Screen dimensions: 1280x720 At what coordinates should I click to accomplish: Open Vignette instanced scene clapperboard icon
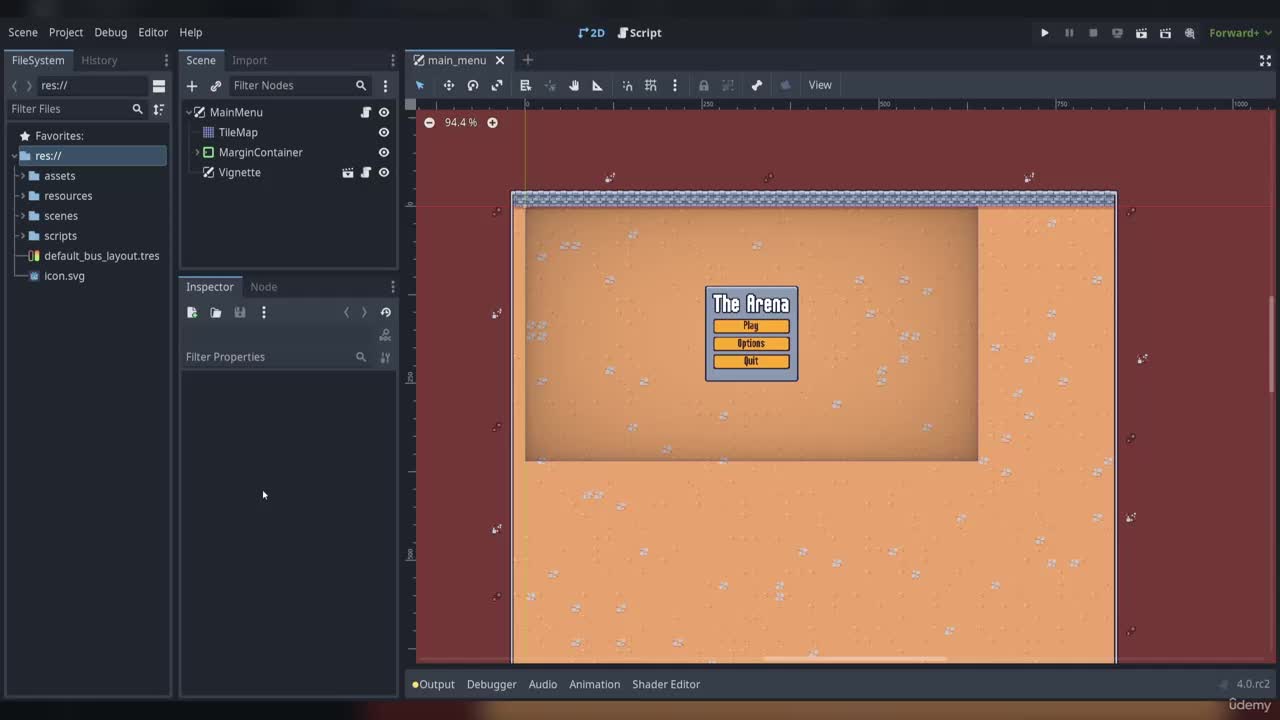click(x=348, y=173)
